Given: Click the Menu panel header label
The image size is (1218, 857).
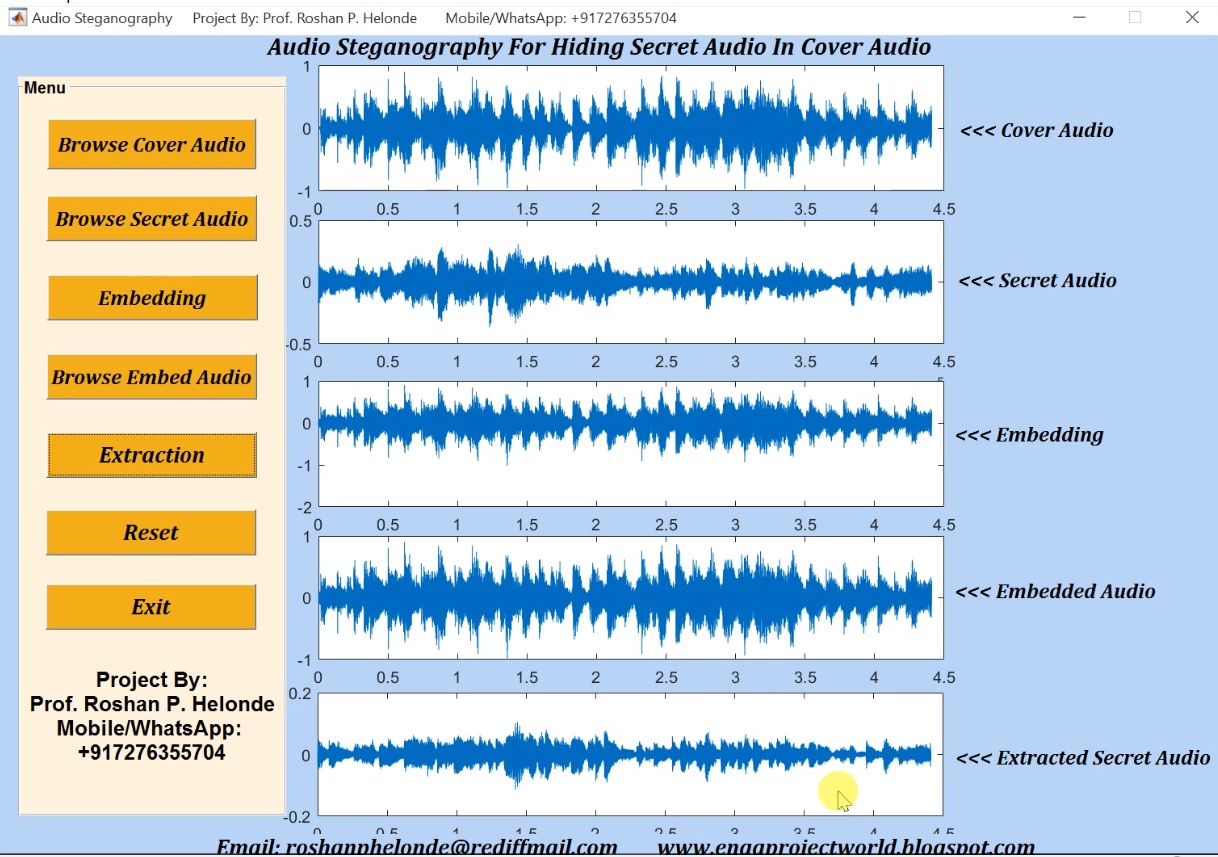Looking at the screenshot, I should 44,88.
